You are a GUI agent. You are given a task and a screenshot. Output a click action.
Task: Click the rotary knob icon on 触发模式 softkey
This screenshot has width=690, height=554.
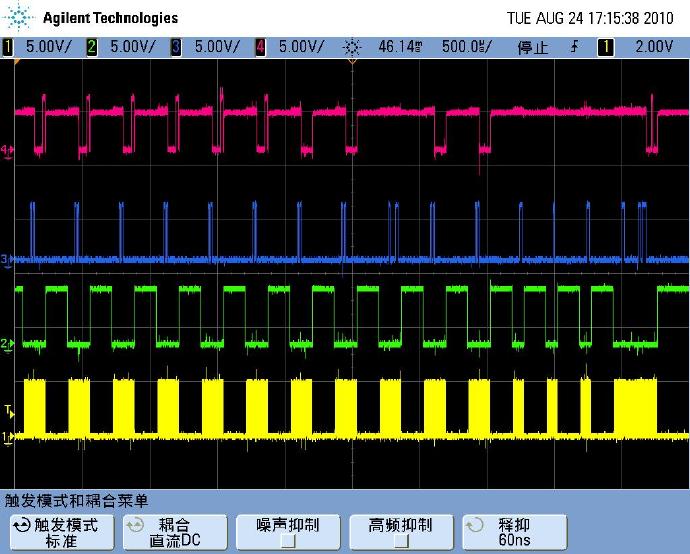click(x=22, y=525)
